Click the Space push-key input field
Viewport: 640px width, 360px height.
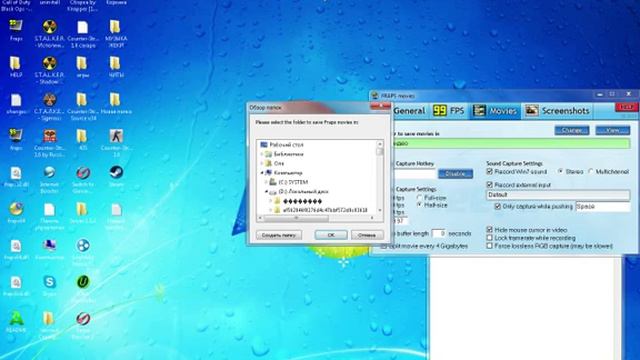click(602, 207)
